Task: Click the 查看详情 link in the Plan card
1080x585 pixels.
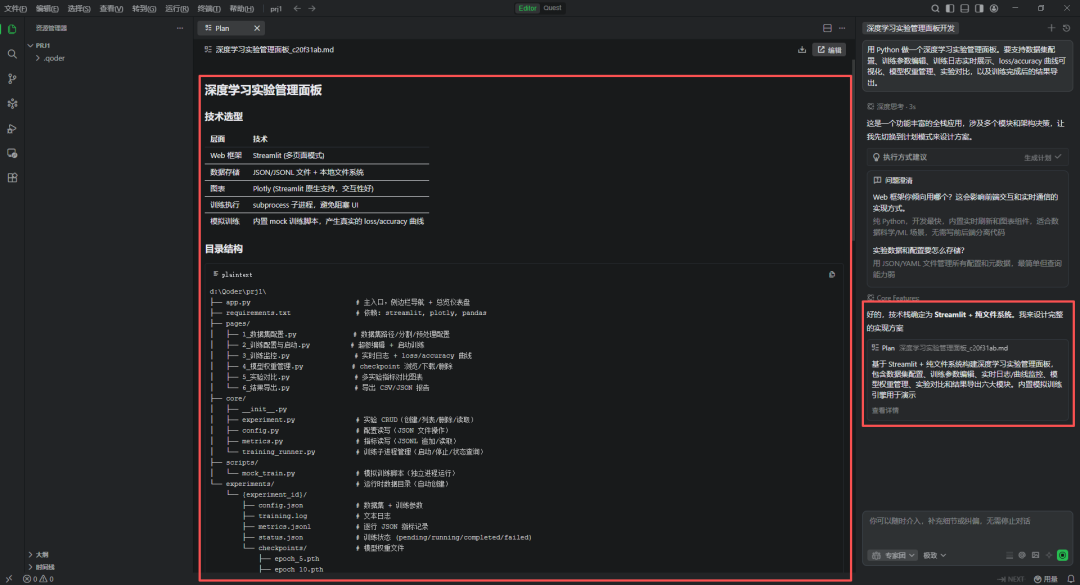Action: pyautogui.click(x=885, y=410)
